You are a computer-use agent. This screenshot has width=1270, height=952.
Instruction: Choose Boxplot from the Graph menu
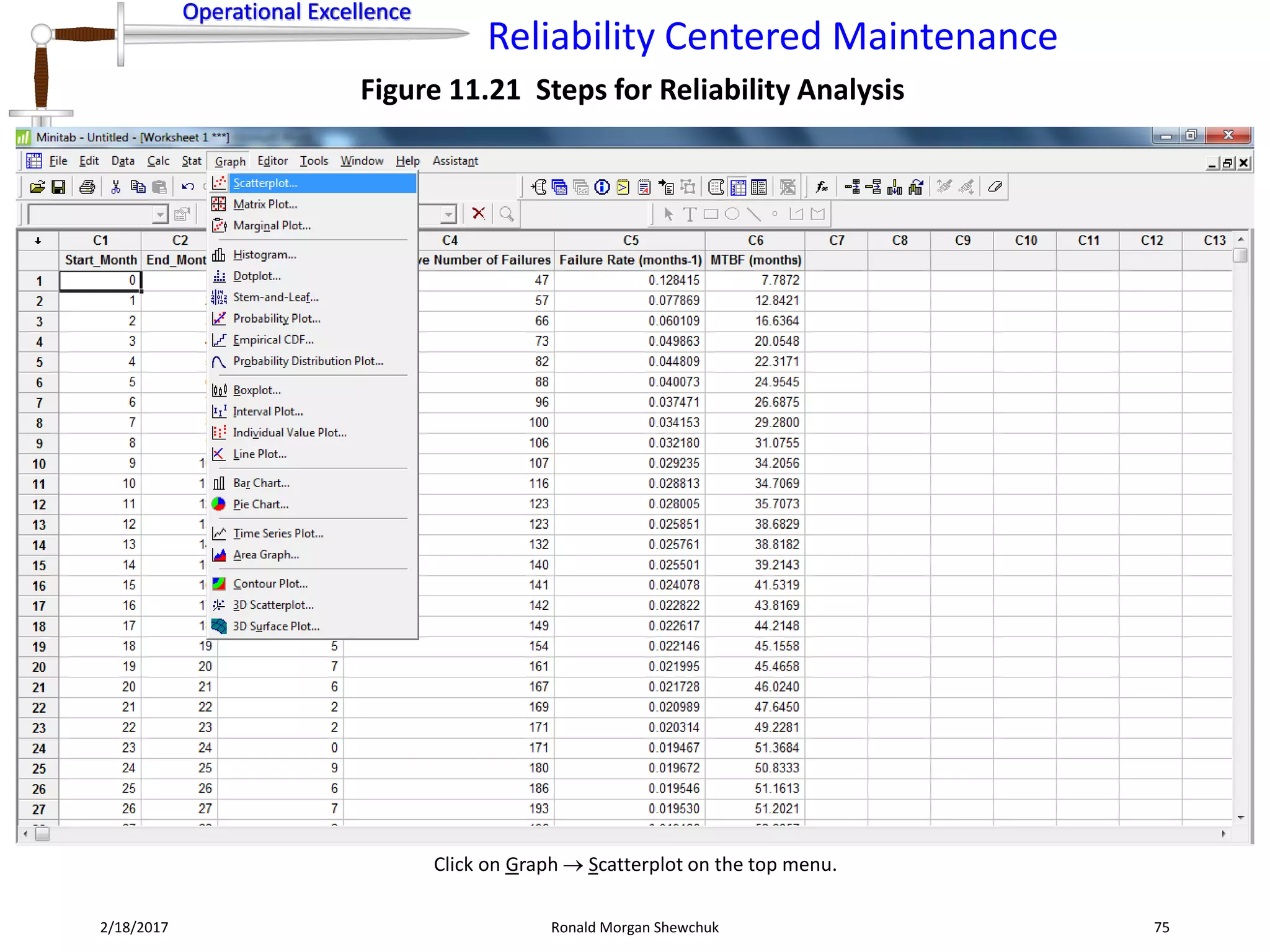[x=313, y=390]
